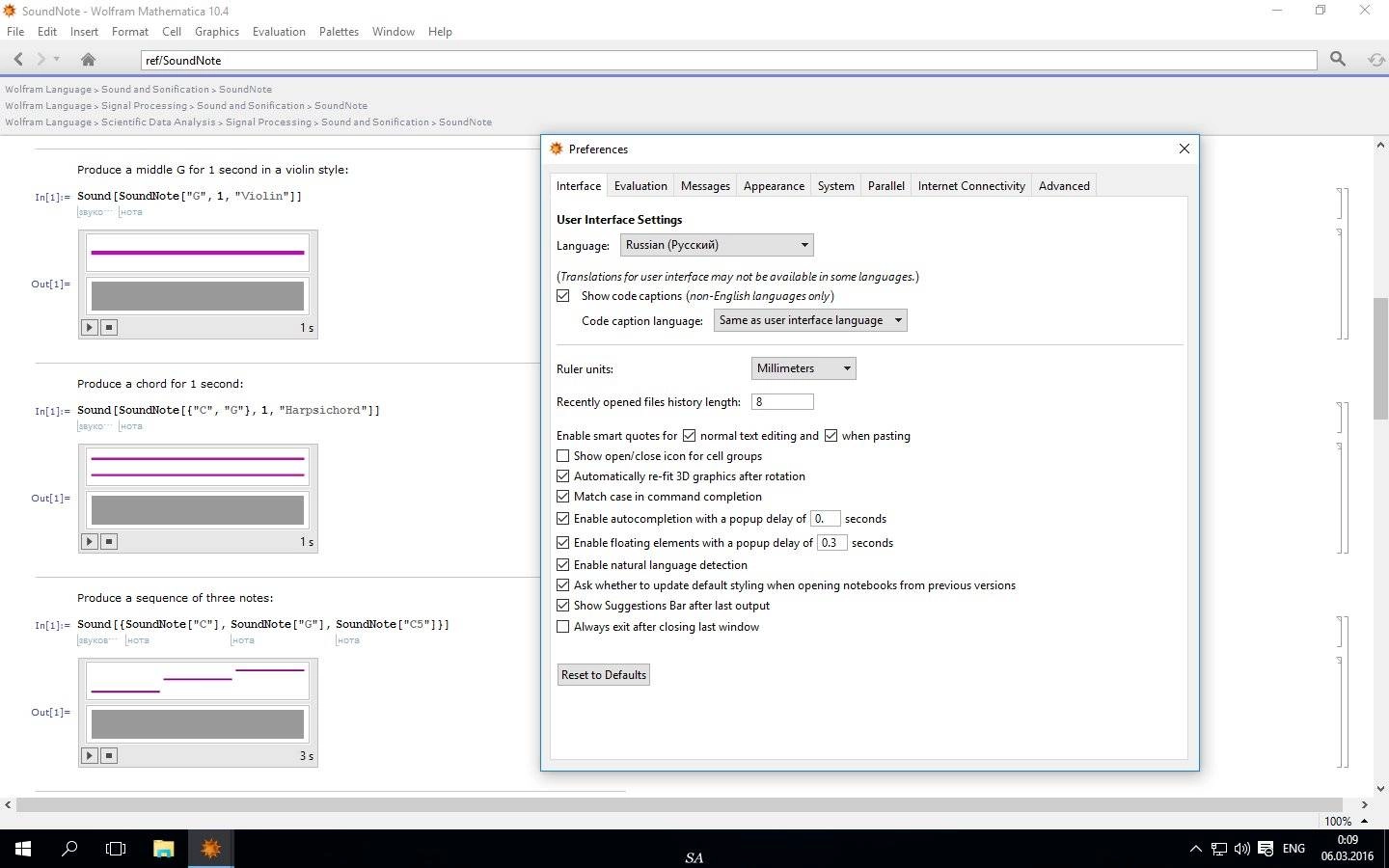Click the Mathematica taskbar icon
The height and width of the screenshot is (868, 1389).
210,849
